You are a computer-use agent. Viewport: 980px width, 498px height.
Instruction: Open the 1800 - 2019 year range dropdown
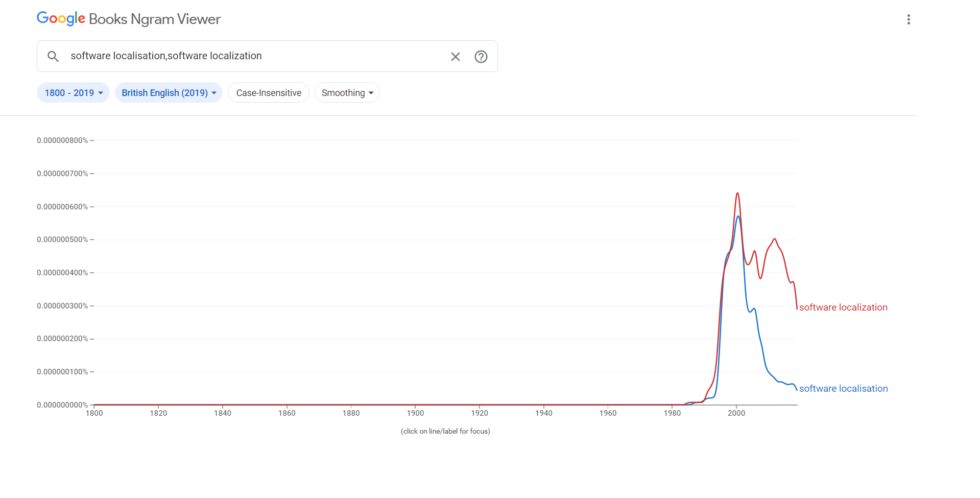[x=73, y=93]
